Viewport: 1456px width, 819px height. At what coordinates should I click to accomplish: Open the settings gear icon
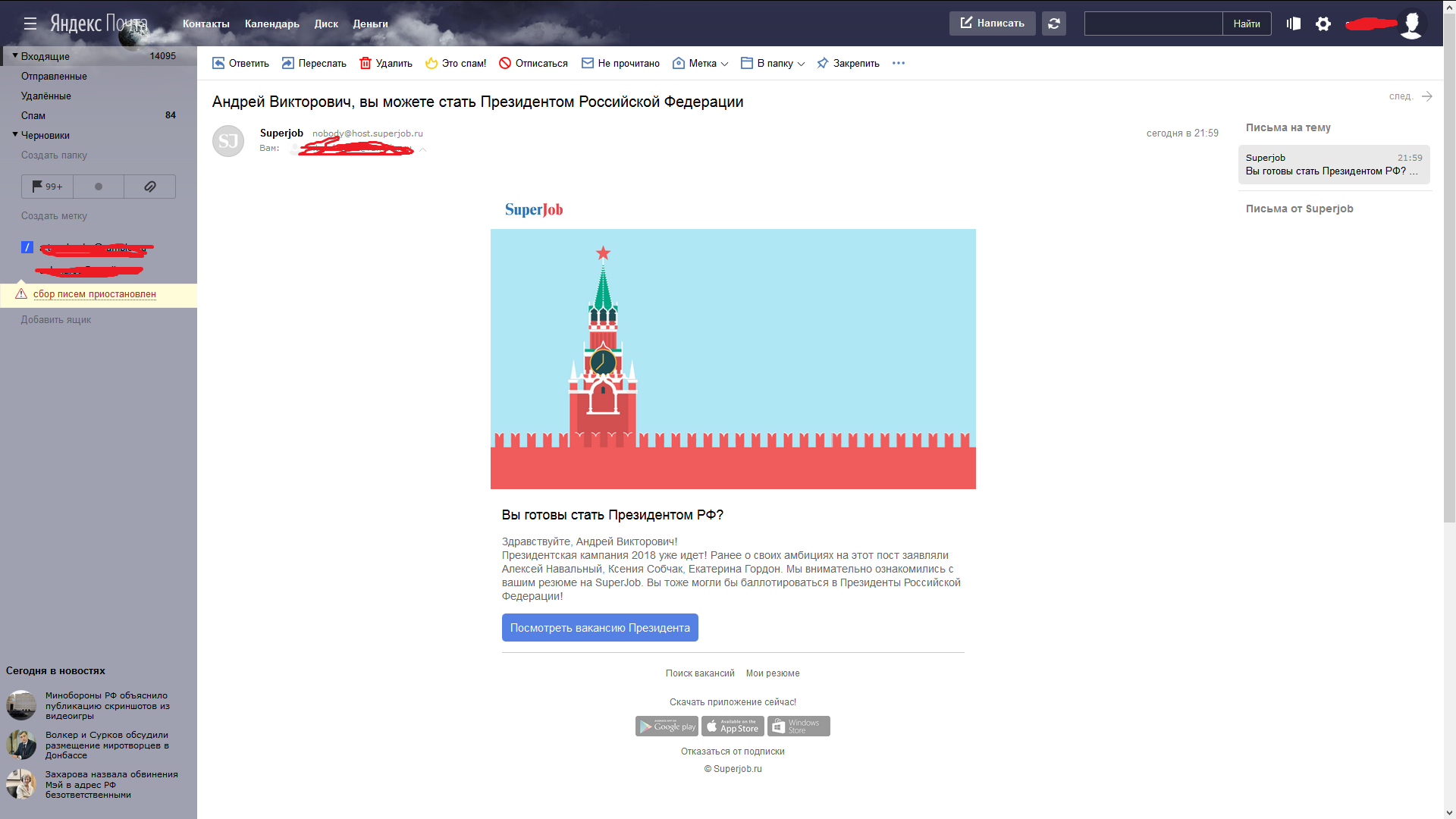[1323, 24]
